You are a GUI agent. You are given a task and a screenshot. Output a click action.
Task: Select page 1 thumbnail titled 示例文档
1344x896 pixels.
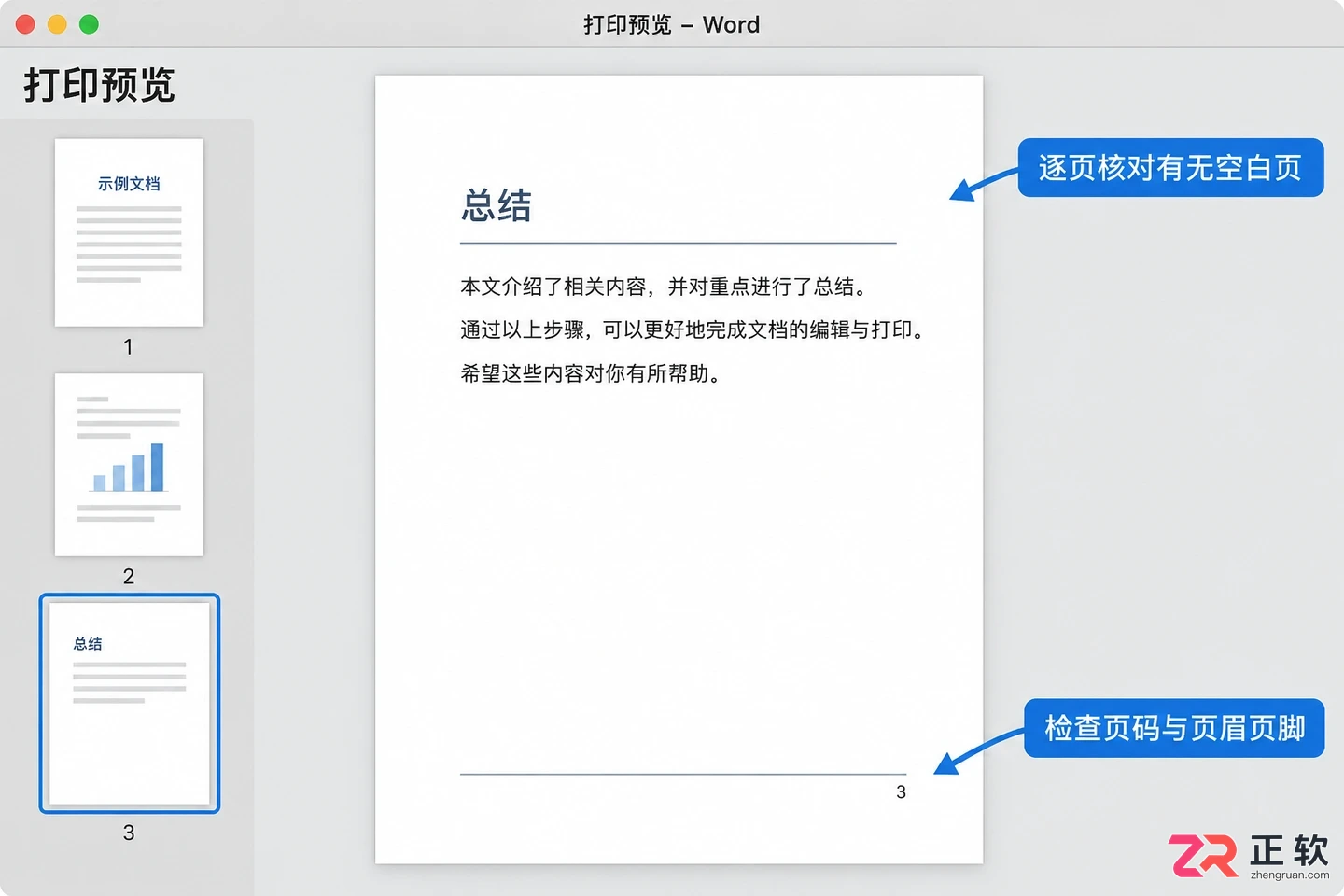[x=129, y=232]
